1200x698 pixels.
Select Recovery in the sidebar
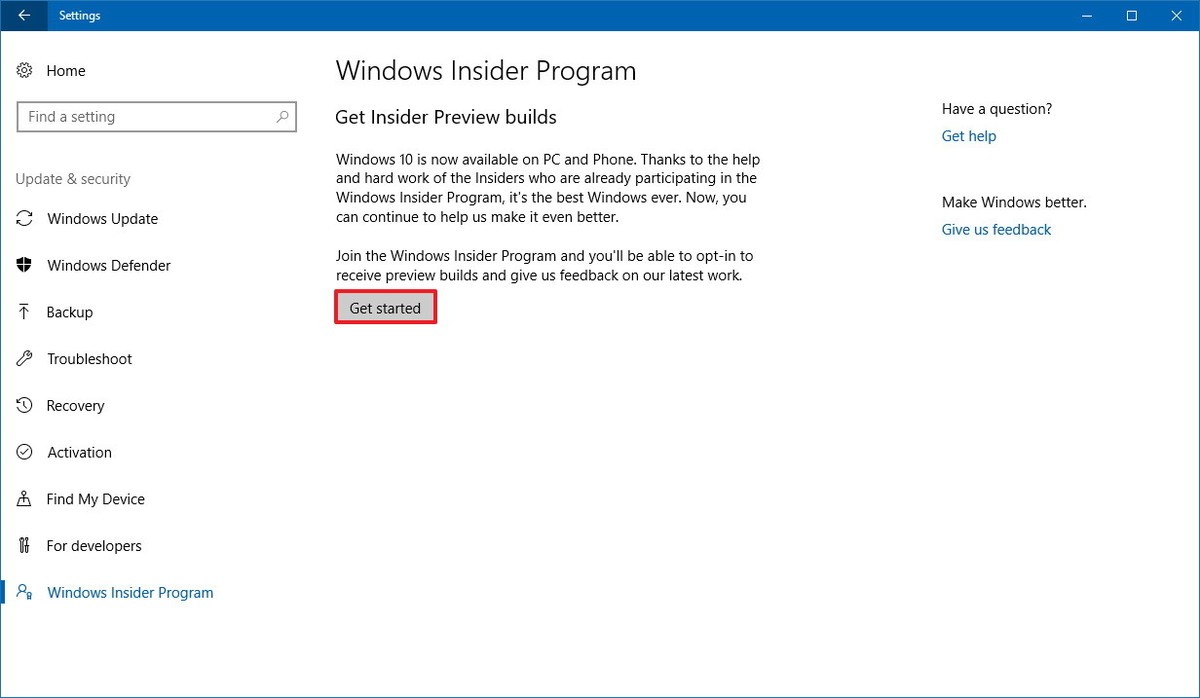point(75,406)
